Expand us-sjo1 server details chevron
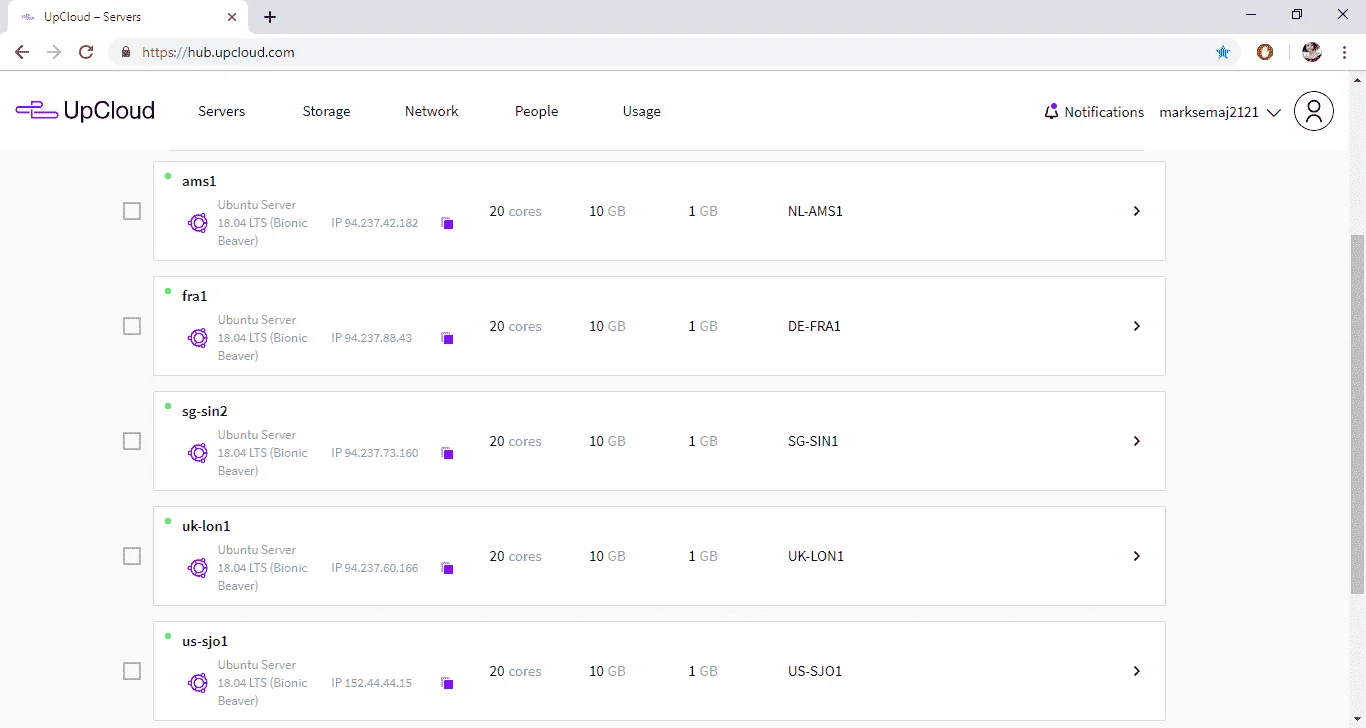This screenshot has width=1366, height=728. [1136, 671]
